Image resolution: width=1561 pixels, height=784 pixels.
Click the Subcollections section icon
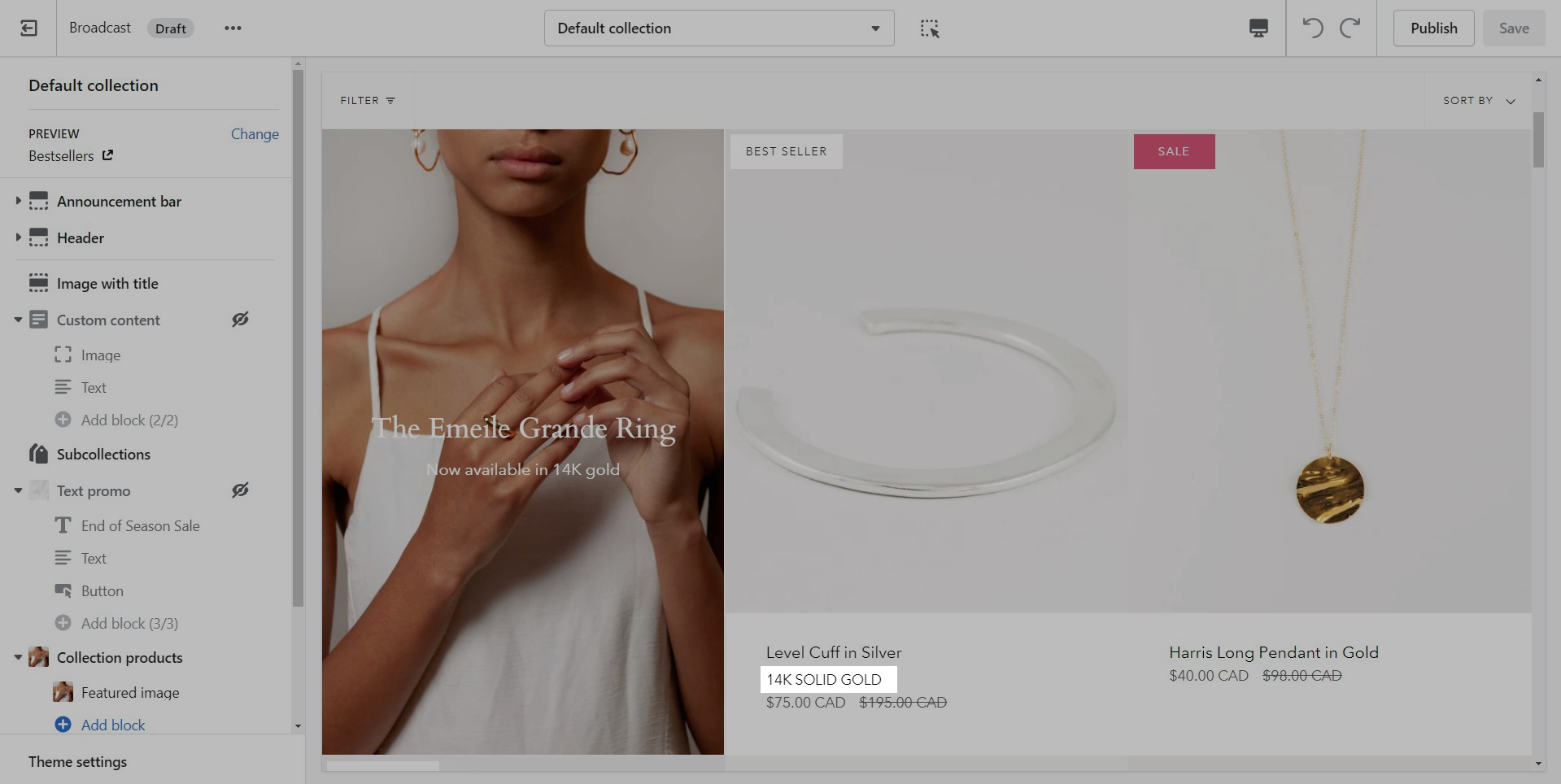click(x=38, y=454)
